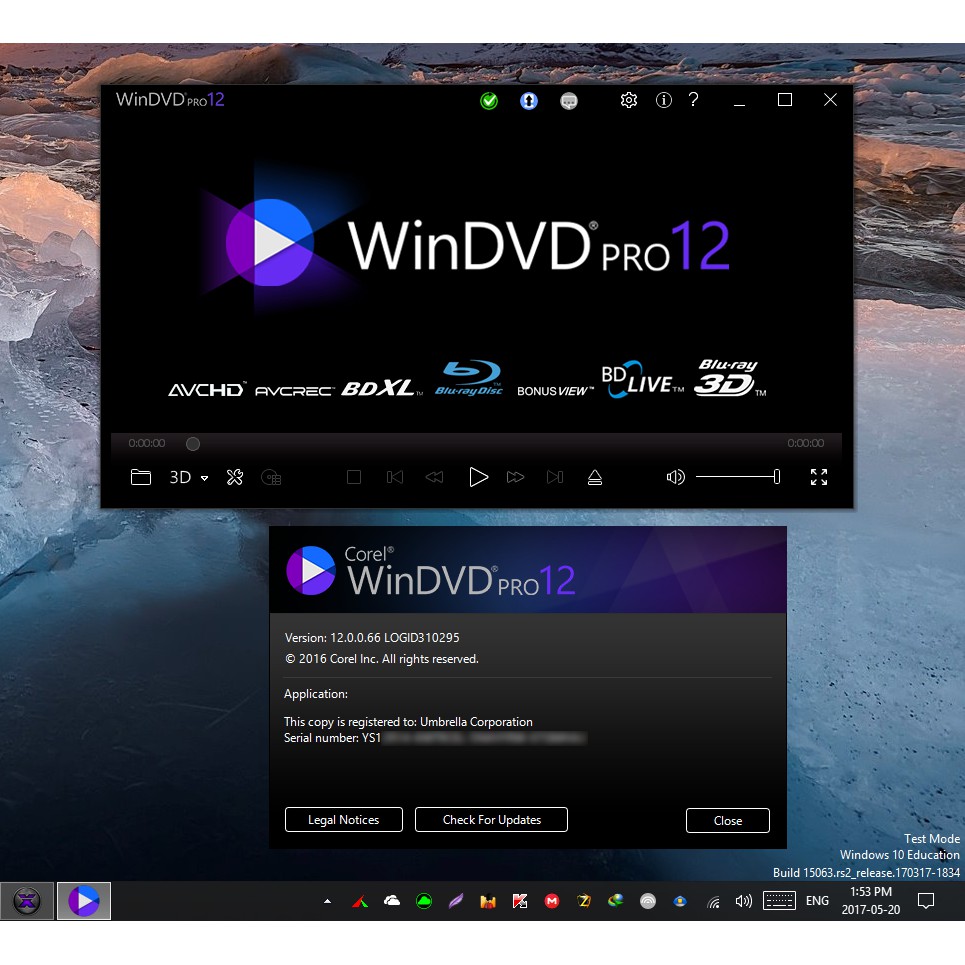Eject the disc
The image size is (965, 965).
tap(595, 477)
